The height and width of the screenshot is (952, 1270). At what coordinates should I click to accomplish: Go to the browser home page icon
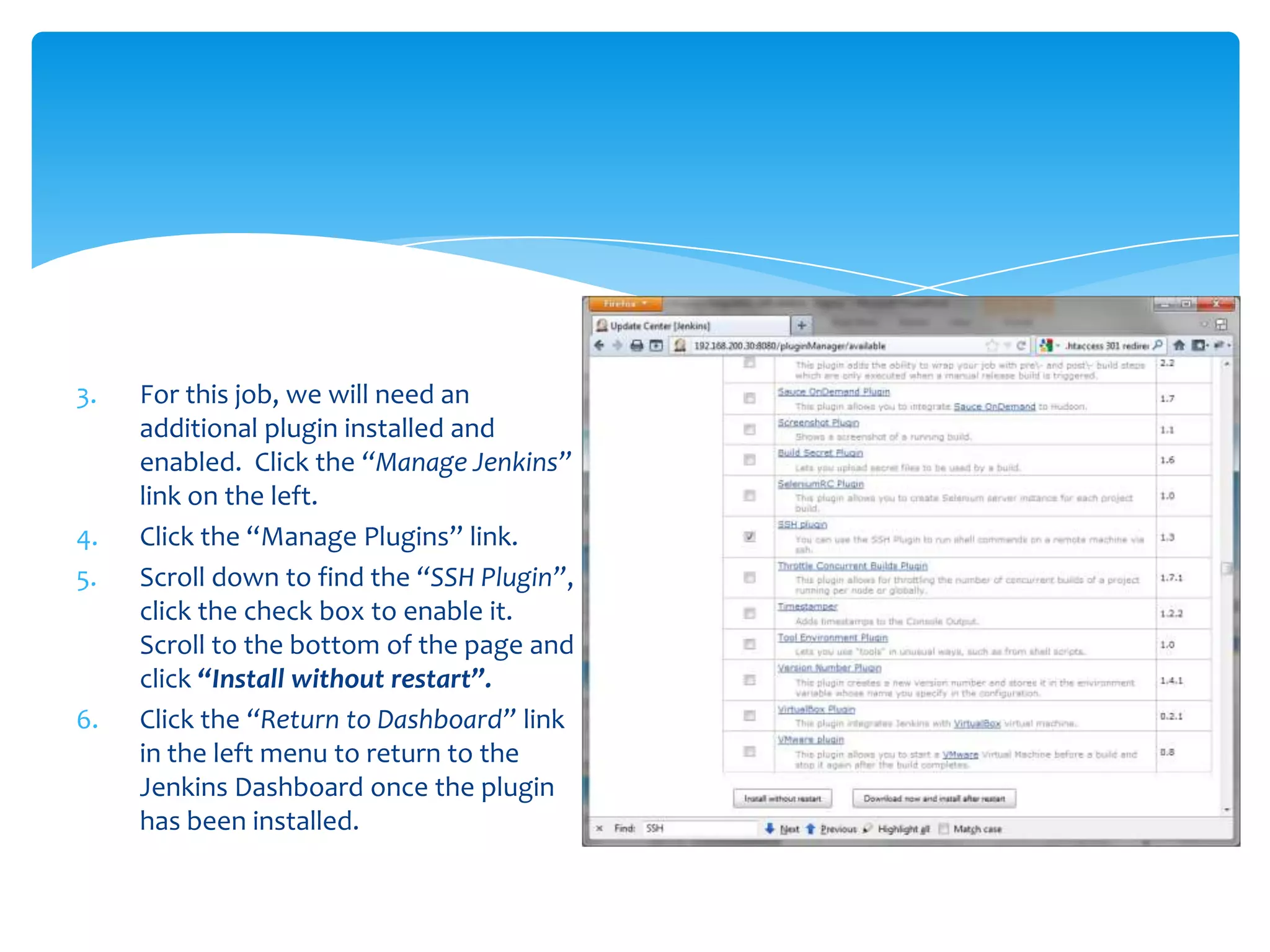(1179, 345)
